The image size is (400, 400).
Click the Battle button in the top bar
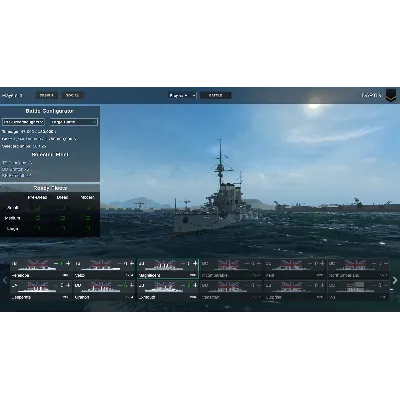tap(216, 95)
